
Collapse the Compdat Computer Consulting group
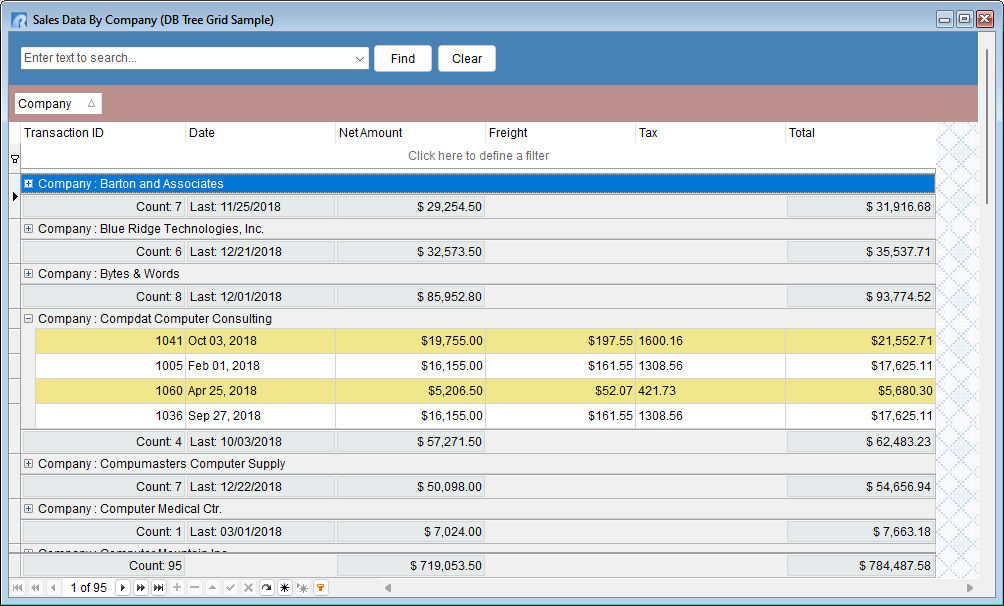28,318
